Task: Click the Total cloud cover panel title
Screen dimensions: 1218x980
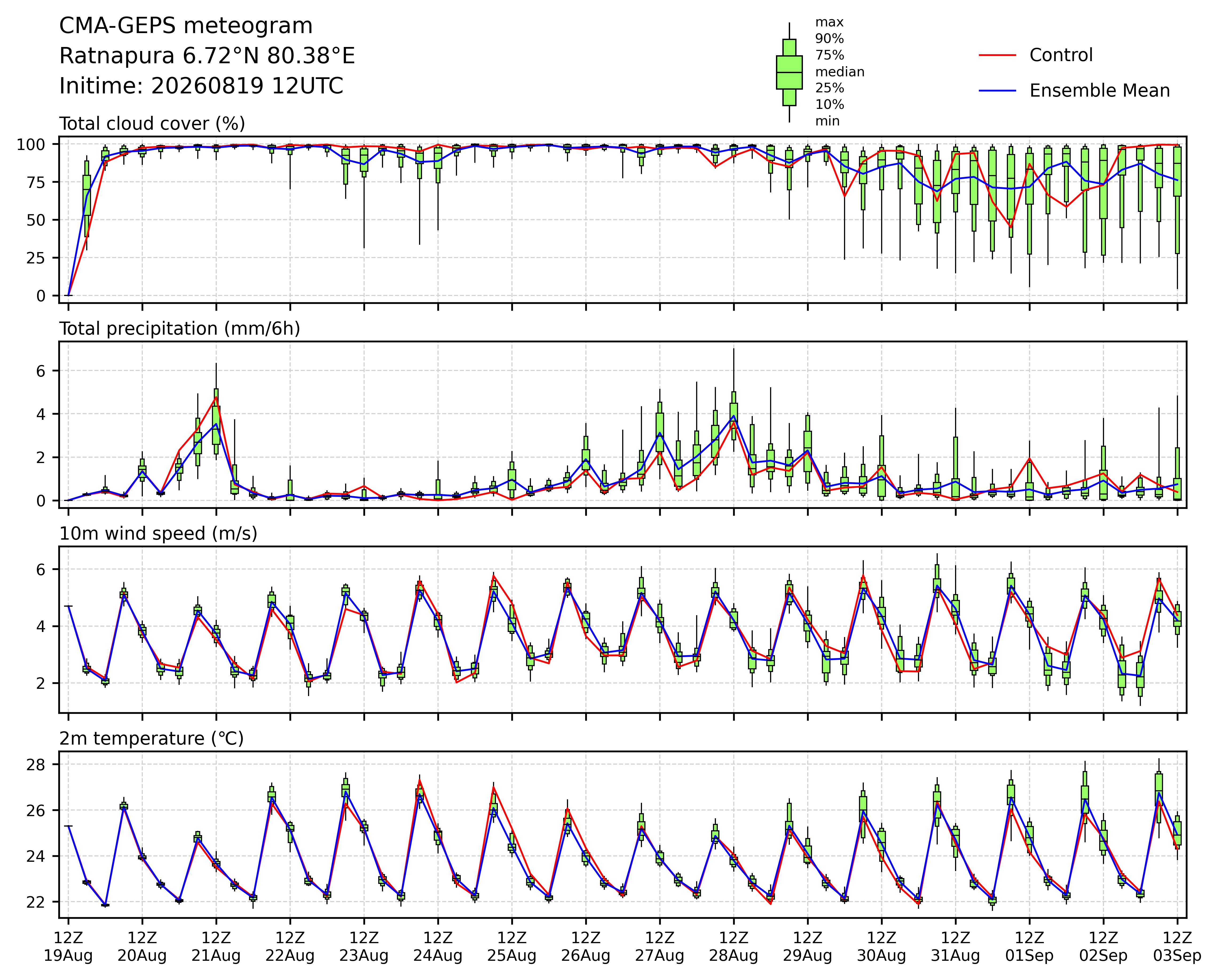Action: (152, 124)
